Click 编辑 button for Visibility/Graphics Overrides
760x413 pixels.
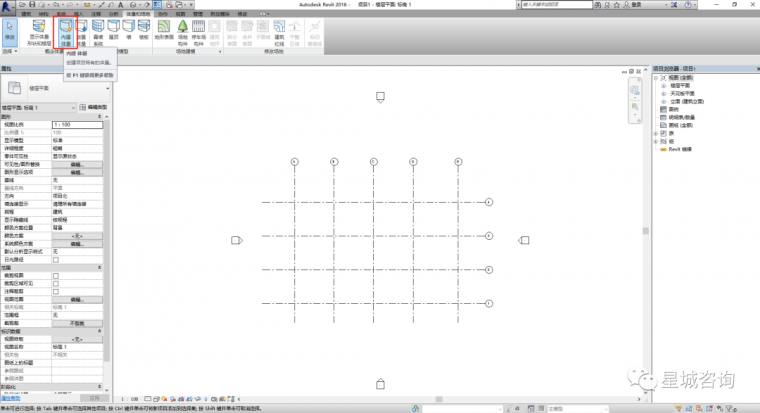pos(76,165)
